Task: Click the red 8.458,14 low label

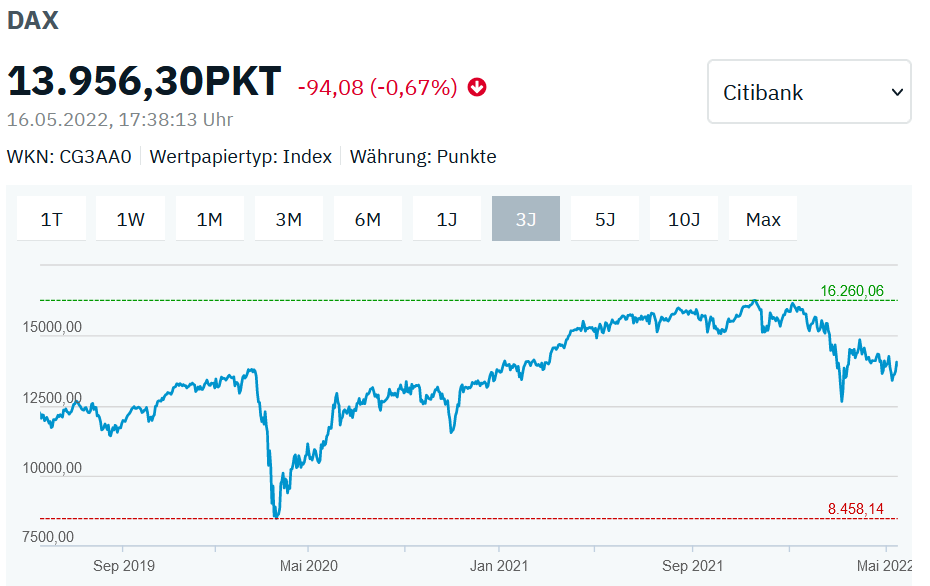Action: 855,508
